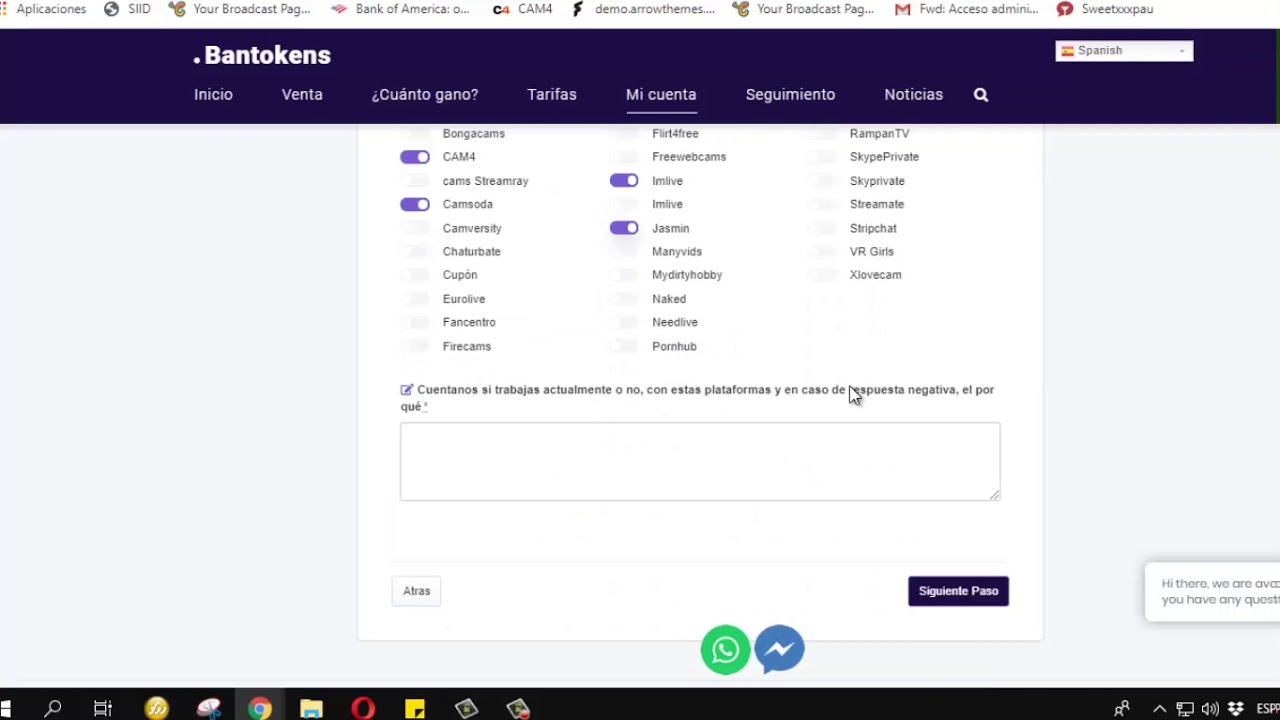
Task: Open the Tarifas menu item
Action: (552, 95)
